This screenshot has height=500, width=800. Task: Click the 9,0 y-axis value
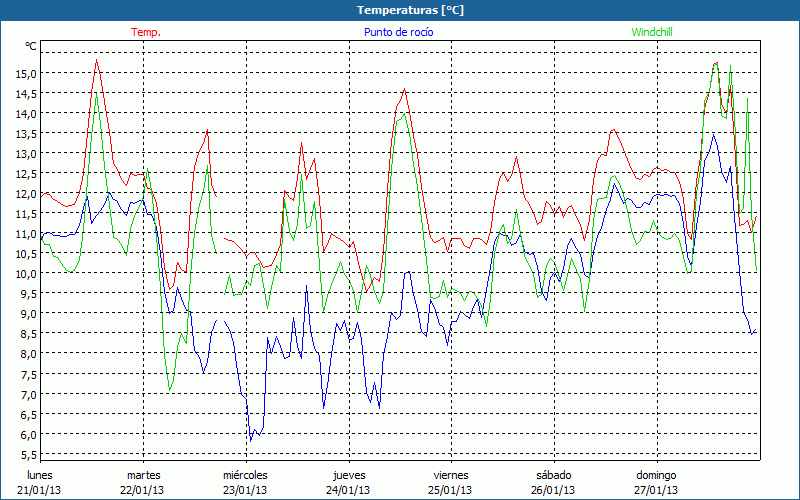pos(28,314)
